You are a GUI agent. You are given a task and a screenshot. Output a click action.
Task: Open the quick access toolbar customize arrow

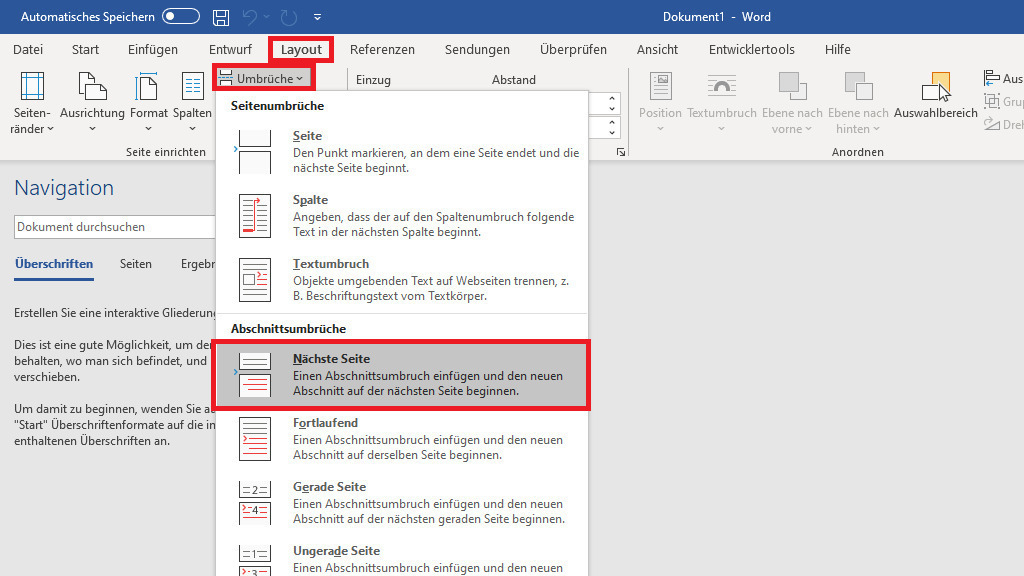(318, 17)
